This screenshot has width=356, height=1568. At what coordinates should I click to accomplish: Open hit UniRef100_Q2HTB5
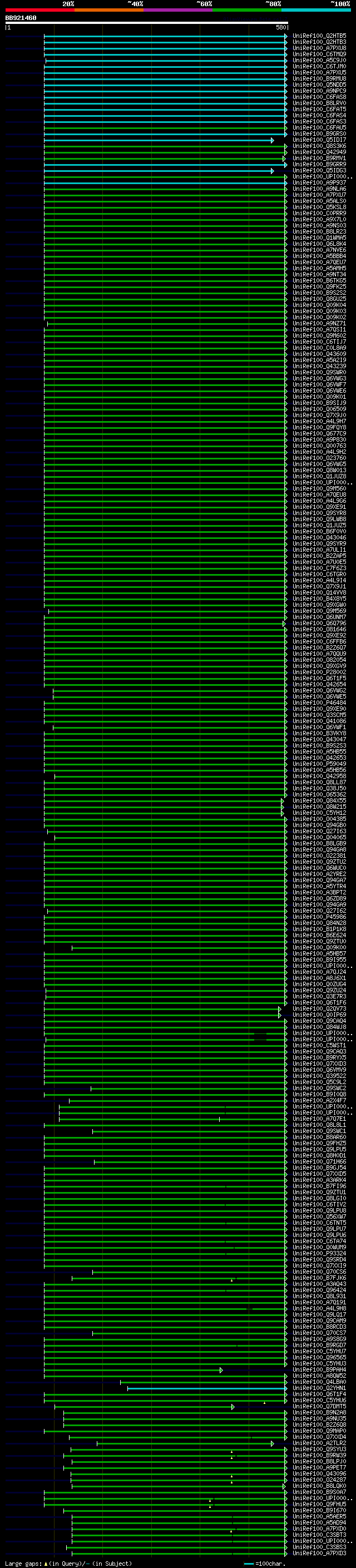319,37
